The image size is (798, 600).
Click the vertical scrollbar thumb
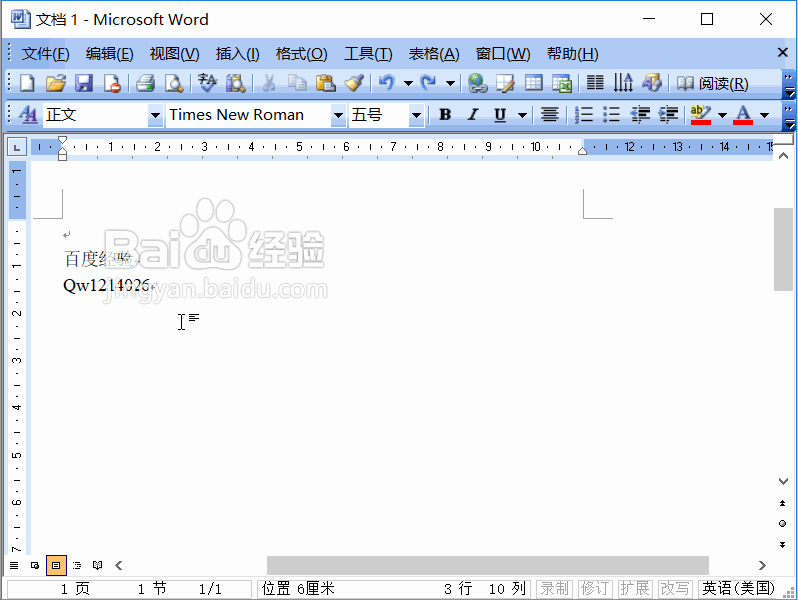coord(783,249)
